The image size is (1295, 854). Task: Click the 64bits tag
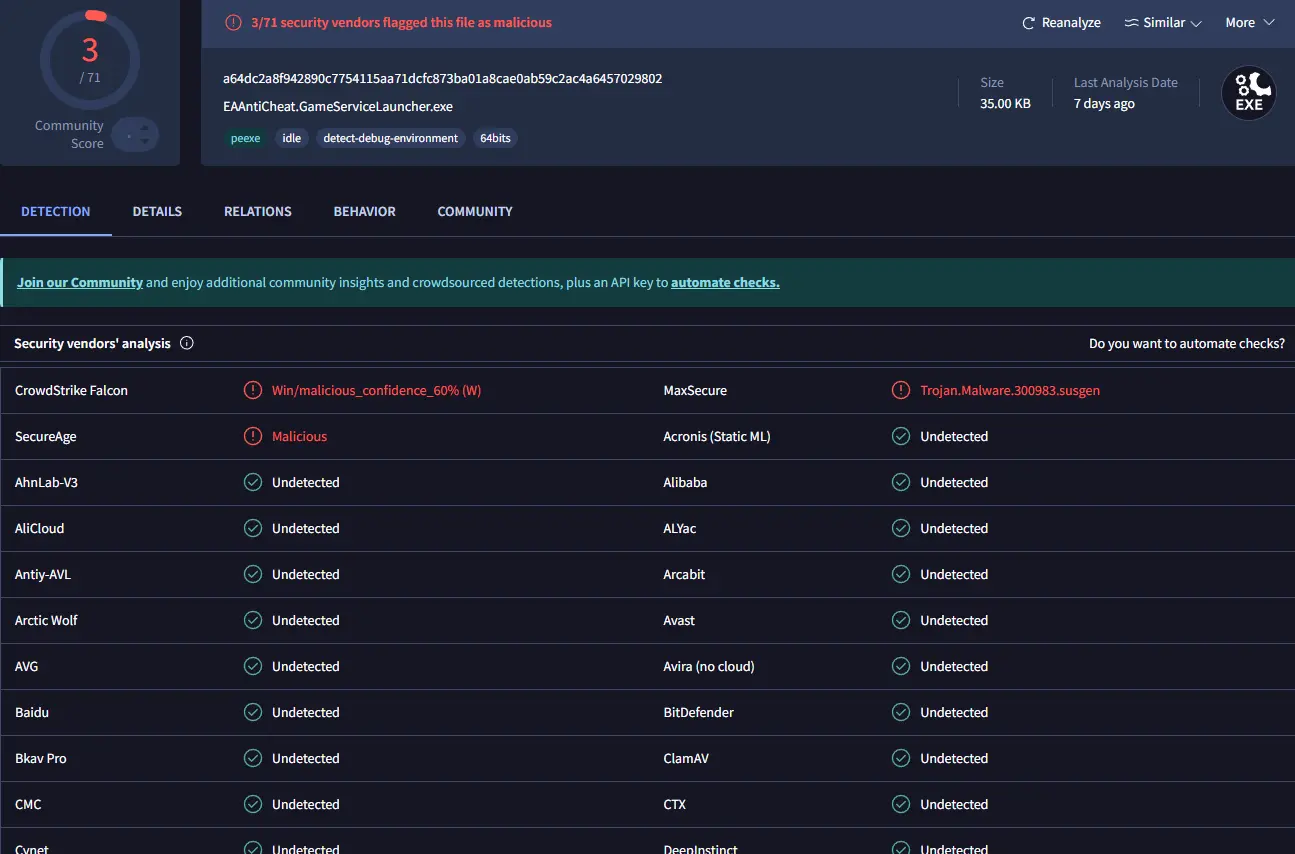[x=495, y=138]
